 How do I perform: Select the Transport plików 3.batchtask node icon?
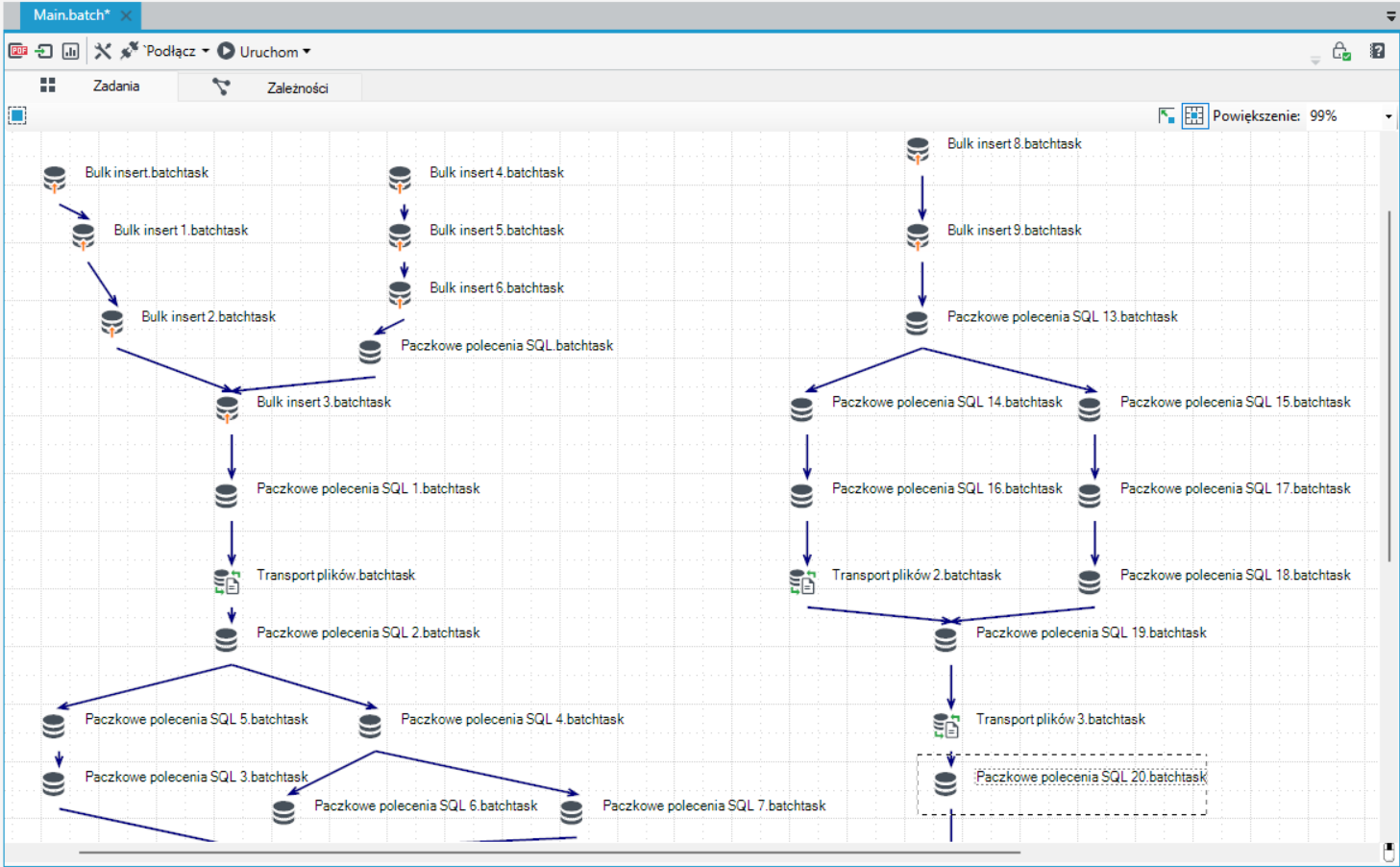tap(946, 726)
